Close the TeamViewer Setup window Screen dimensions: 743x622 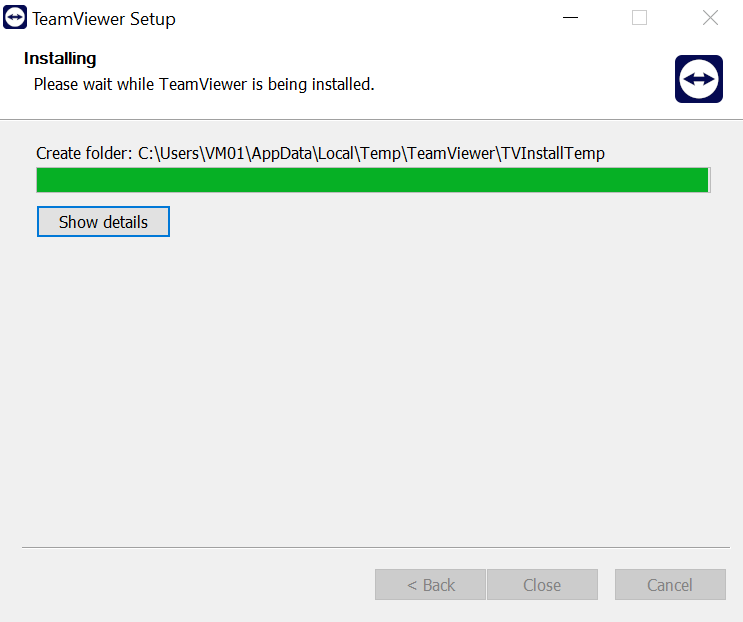coord(710,18)
